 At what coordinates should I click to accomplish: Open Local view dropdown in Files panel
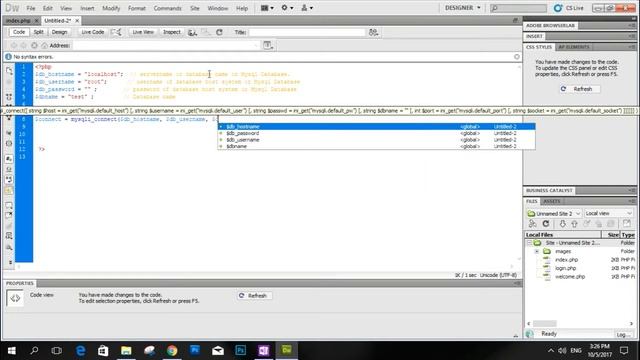609,213
